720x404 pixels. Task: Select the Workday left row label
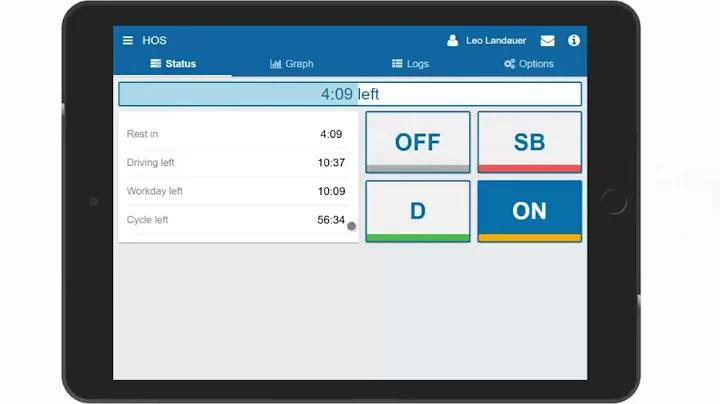point(154,191)
